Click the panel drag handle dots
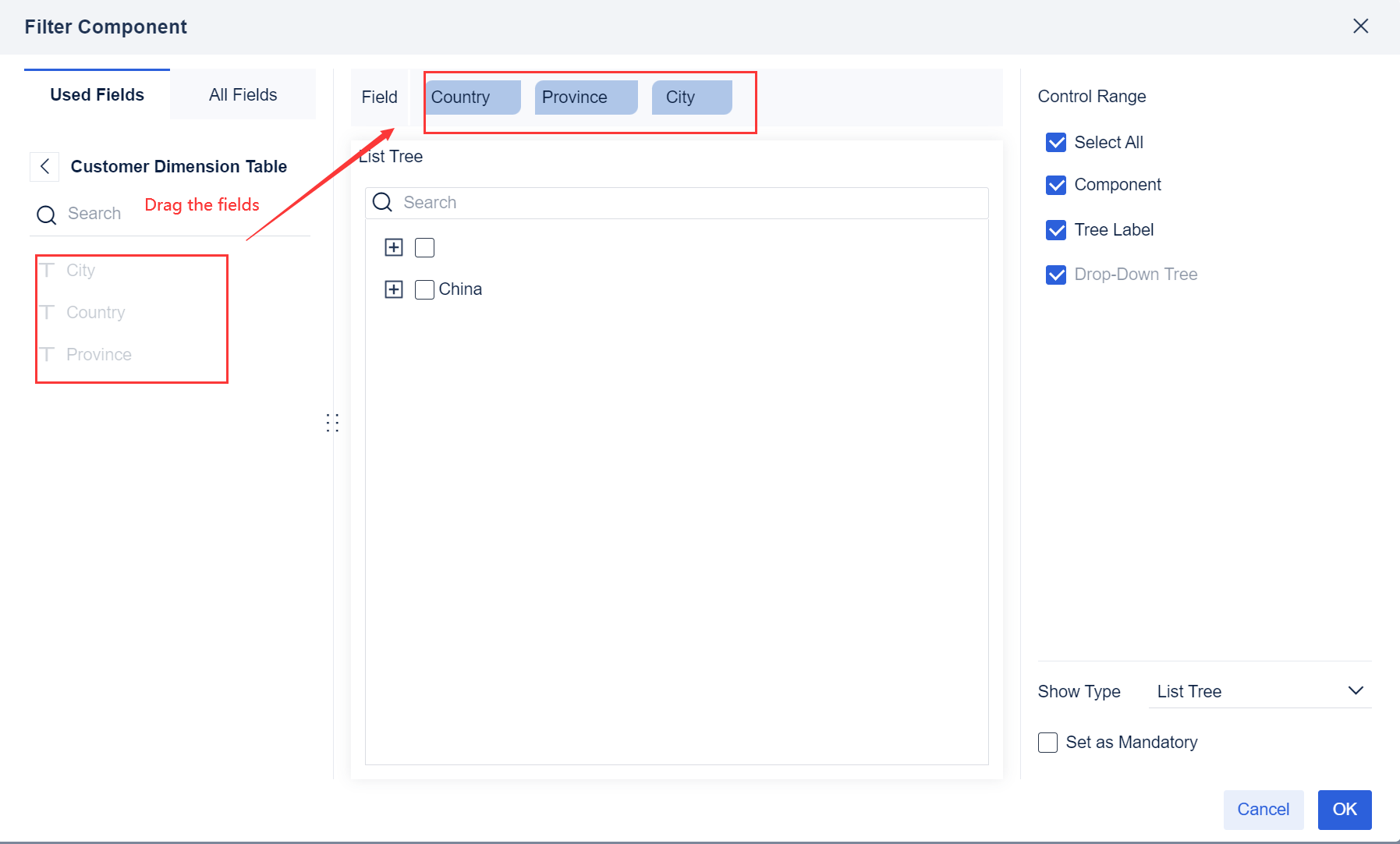Image resolution: width=1400 pixels, height=844 pixels. [332, 422]
